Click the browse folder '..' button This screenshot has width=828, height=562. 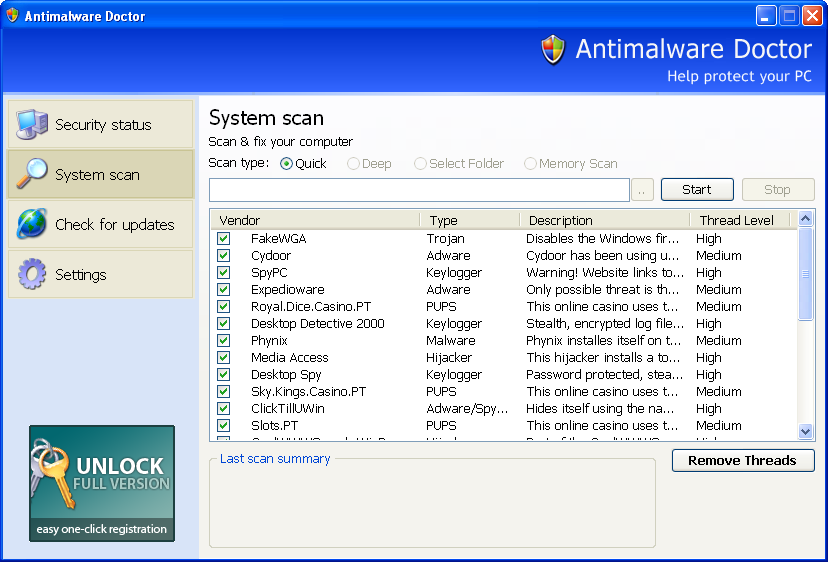[642, 190]
